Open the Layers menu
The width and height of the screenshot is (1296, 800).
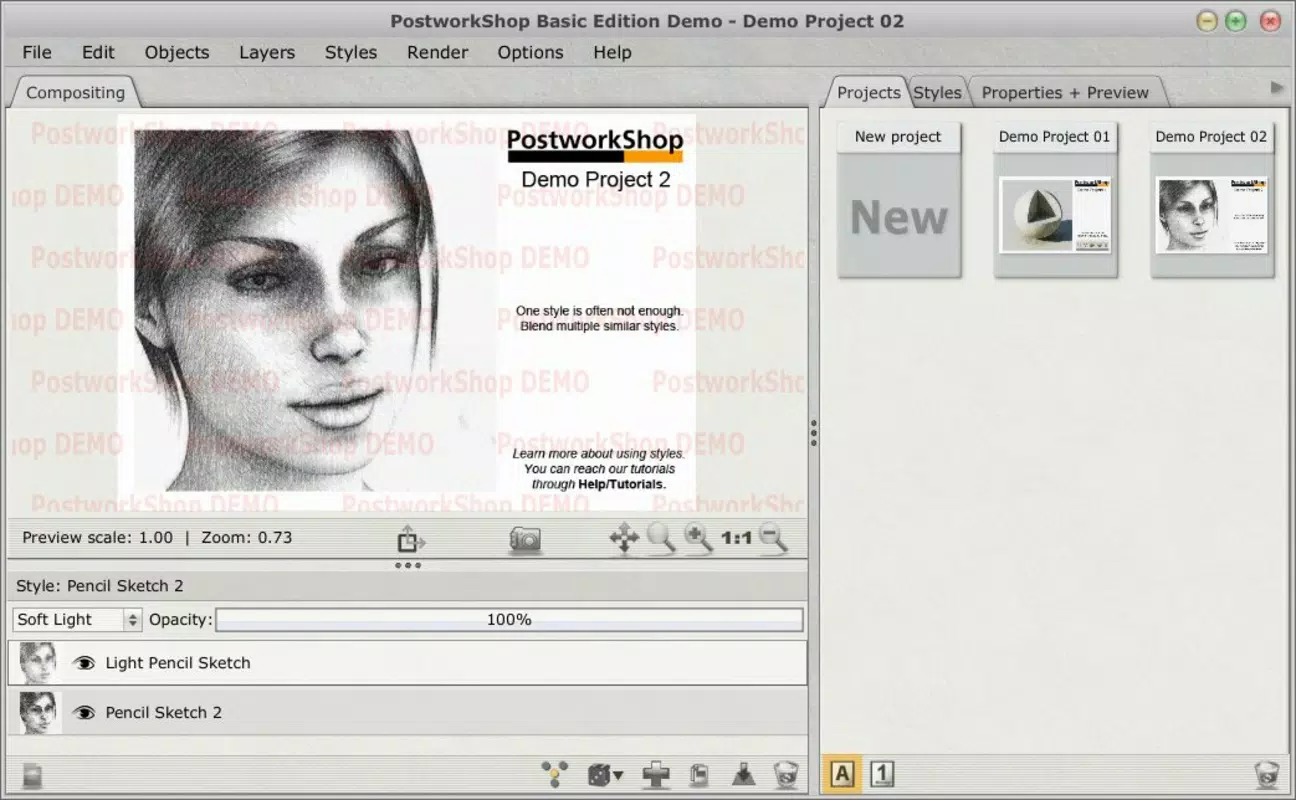pyautogui.click(x=267, y=52)
